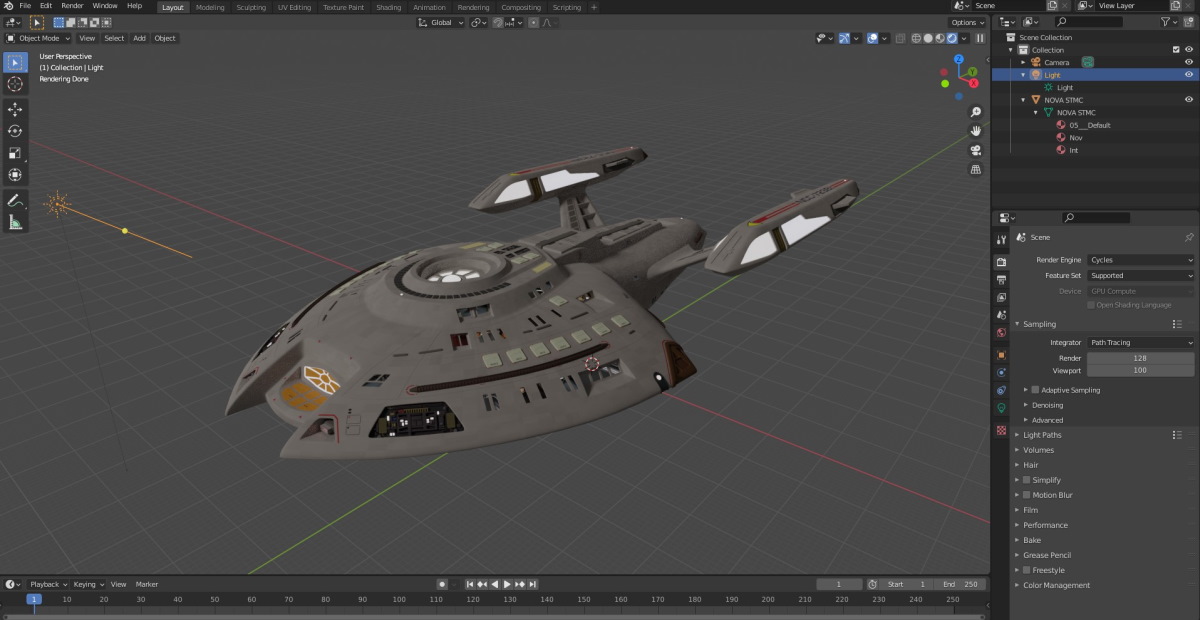Open the View Layer properties tab
Screen dimensions: 1200x620
point(1001,297)
